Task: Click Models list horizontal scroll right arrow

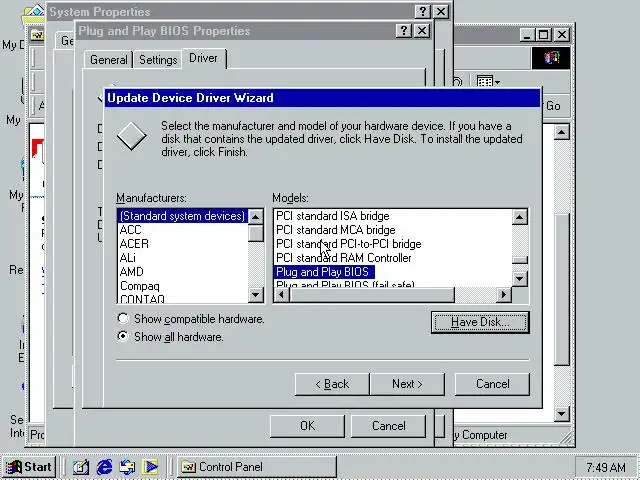Action: (504, 294)
